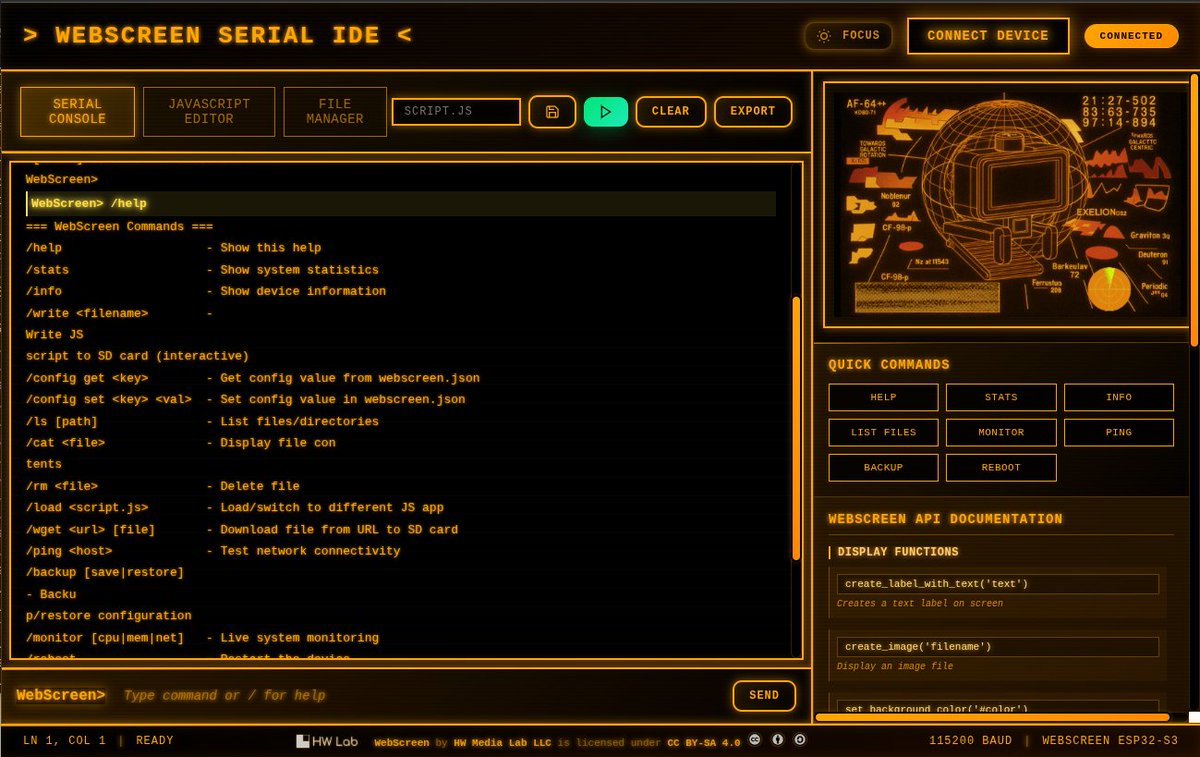Click the 'WebScreen API Documentation' heading

click(x=945, y=519)
